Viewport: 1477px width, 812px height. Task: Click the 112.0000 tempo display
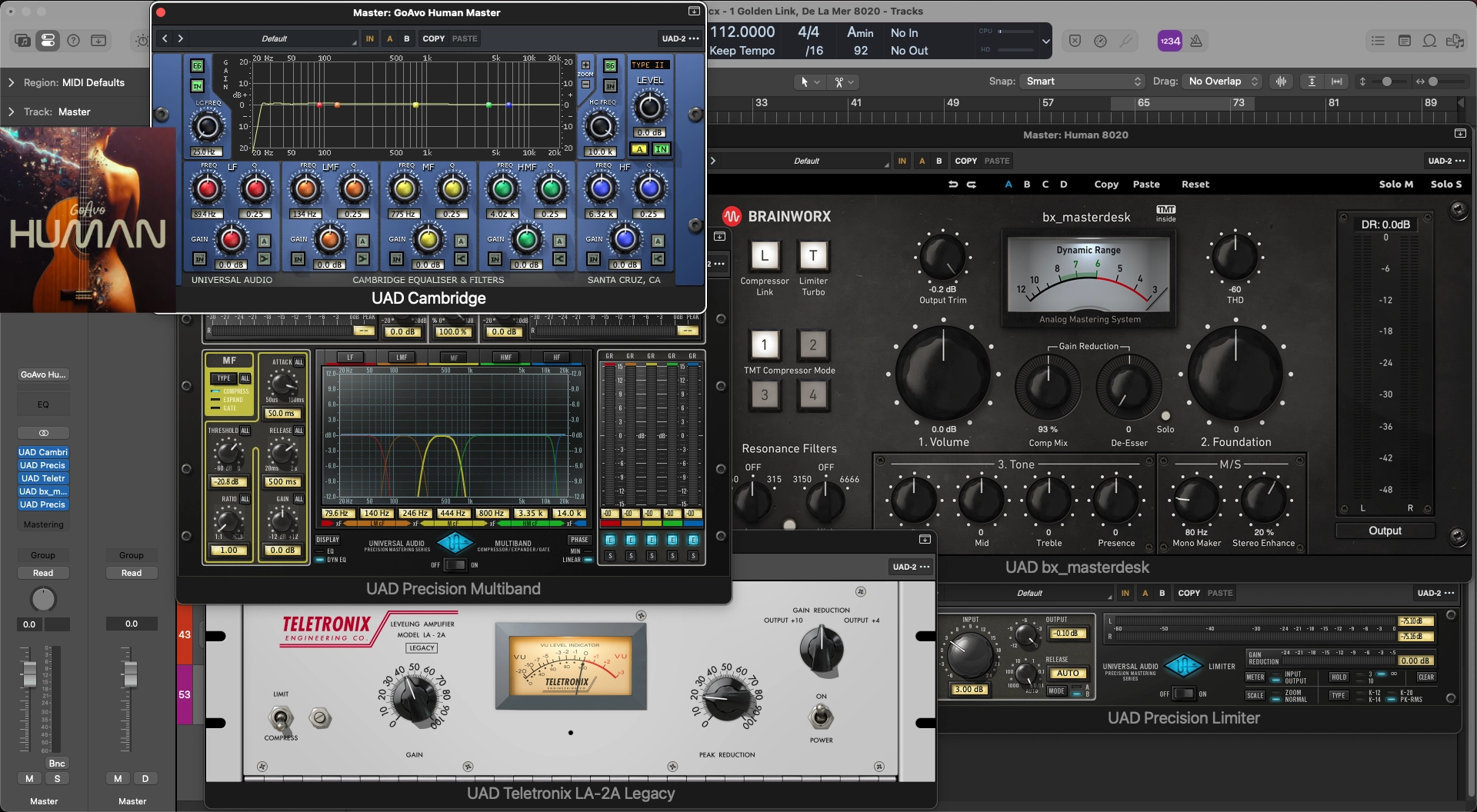click(x=742, y=32)
